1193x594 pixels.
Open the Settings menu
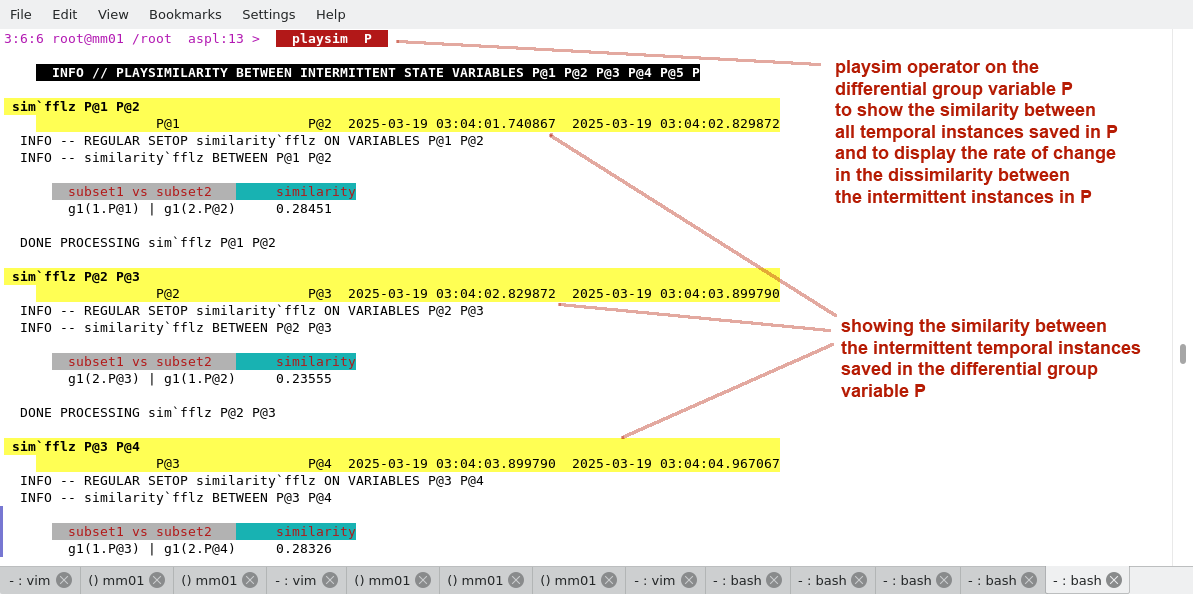point(268,14)
